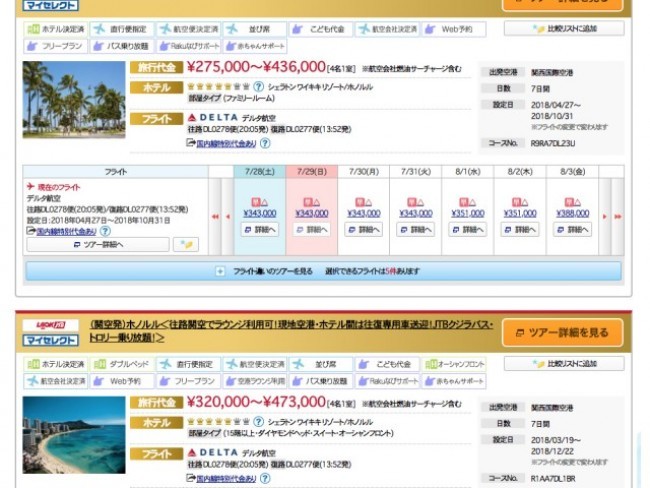Open 国内線特別代金あり link under first Delta flight
This screenshot has width=650, height=488.
click(x=226, y=143)
